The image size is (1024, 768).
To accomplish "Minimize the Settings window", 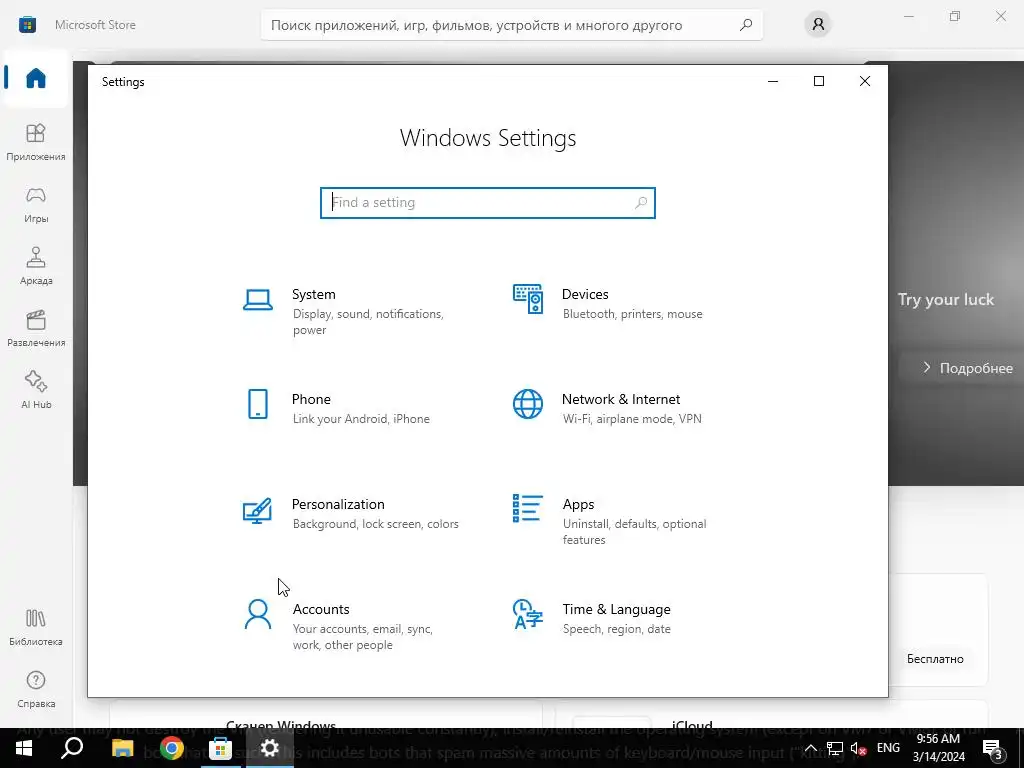I will (x=773, y=81).
